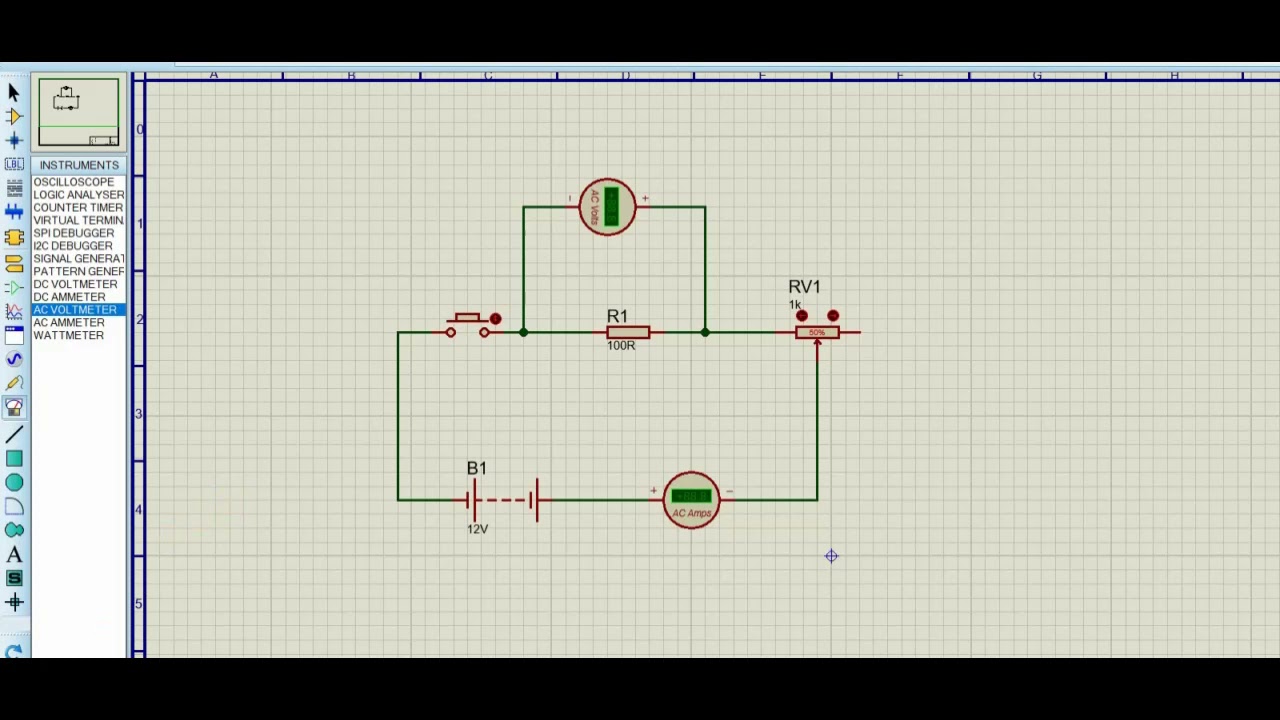The image size is (1280, 720).
Task: Choose the 2D Graphics Circle tool
Action: coord(14,483)
